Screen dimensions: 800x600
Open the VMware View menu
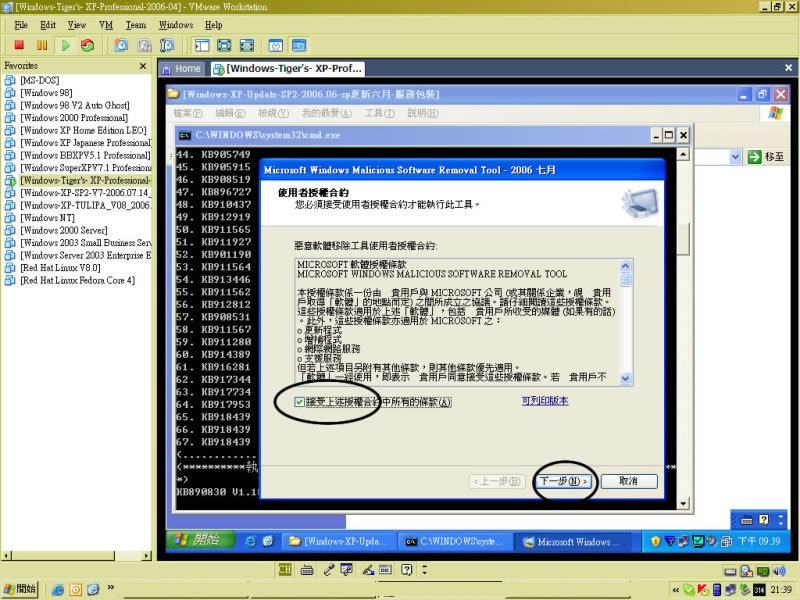[77, 25]
